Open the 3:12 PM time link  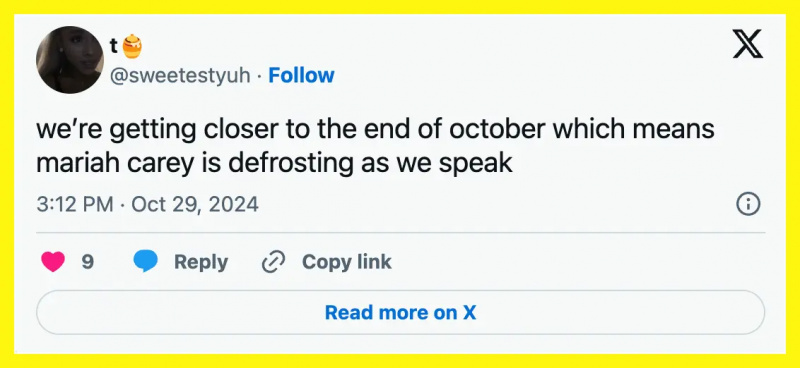pos(75,205)
